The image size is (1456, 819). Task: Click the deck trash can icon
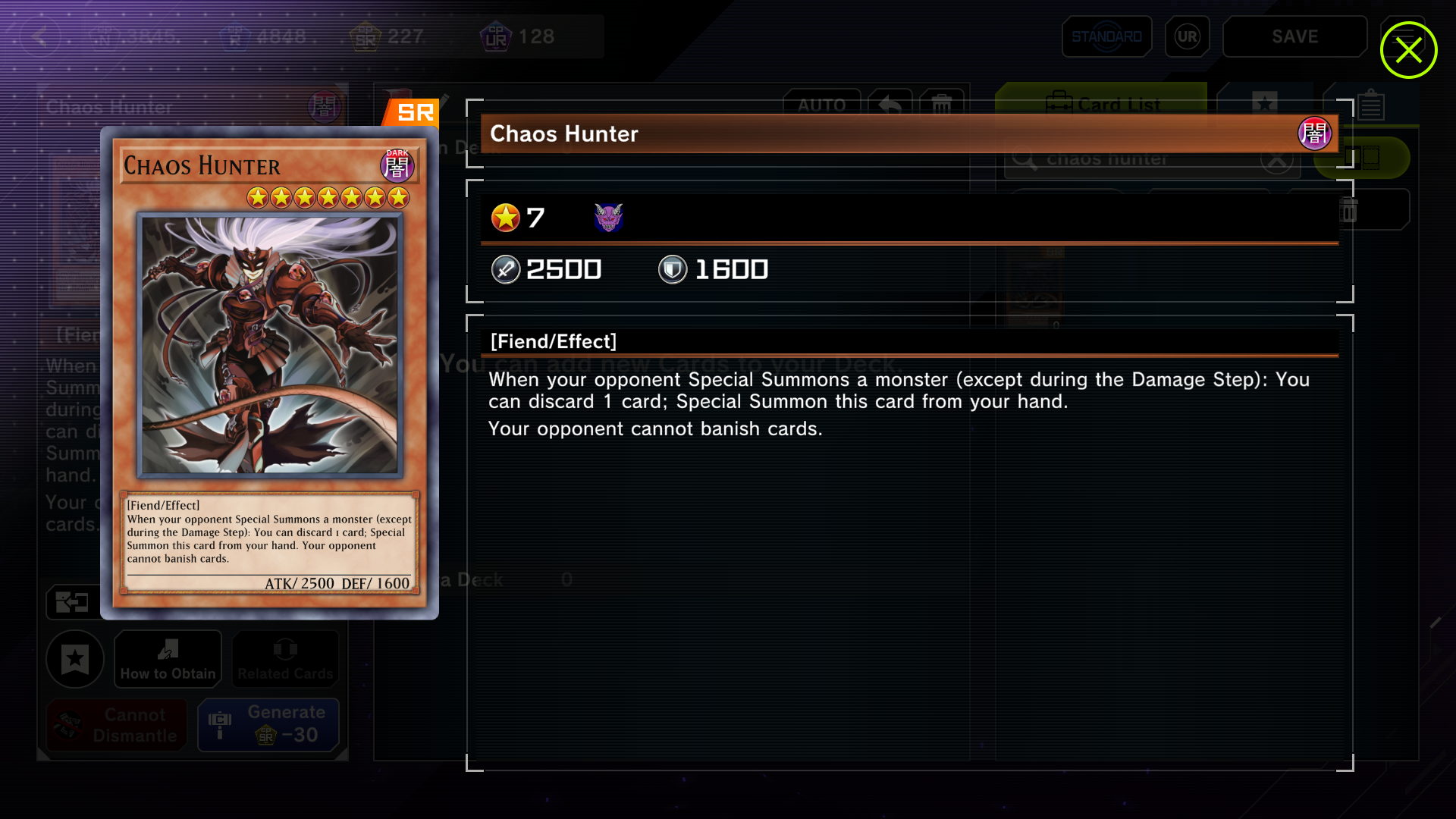(x=941, y=105)
